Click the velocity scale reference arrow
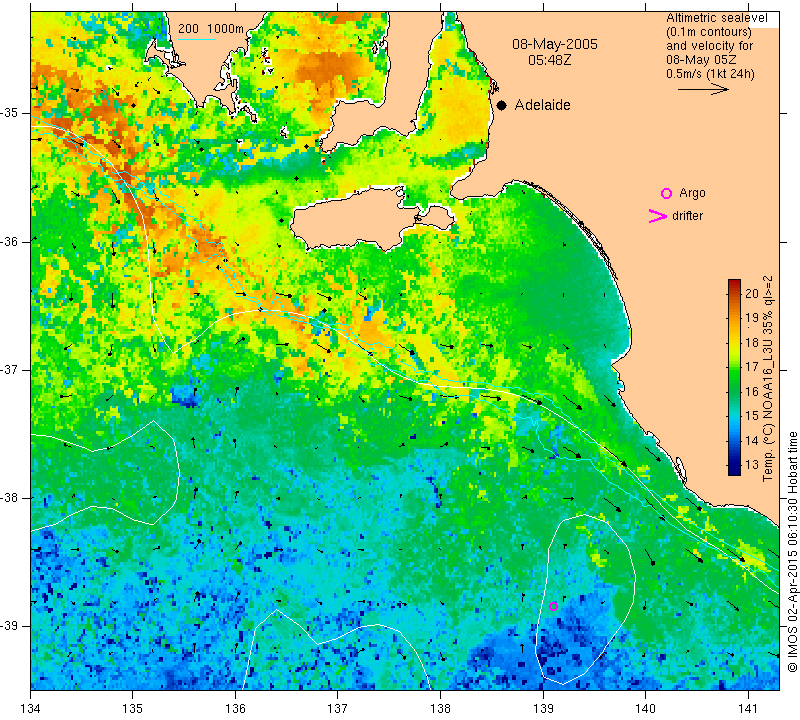Screen dimensions: 800x720 click(x=703, y=89)
